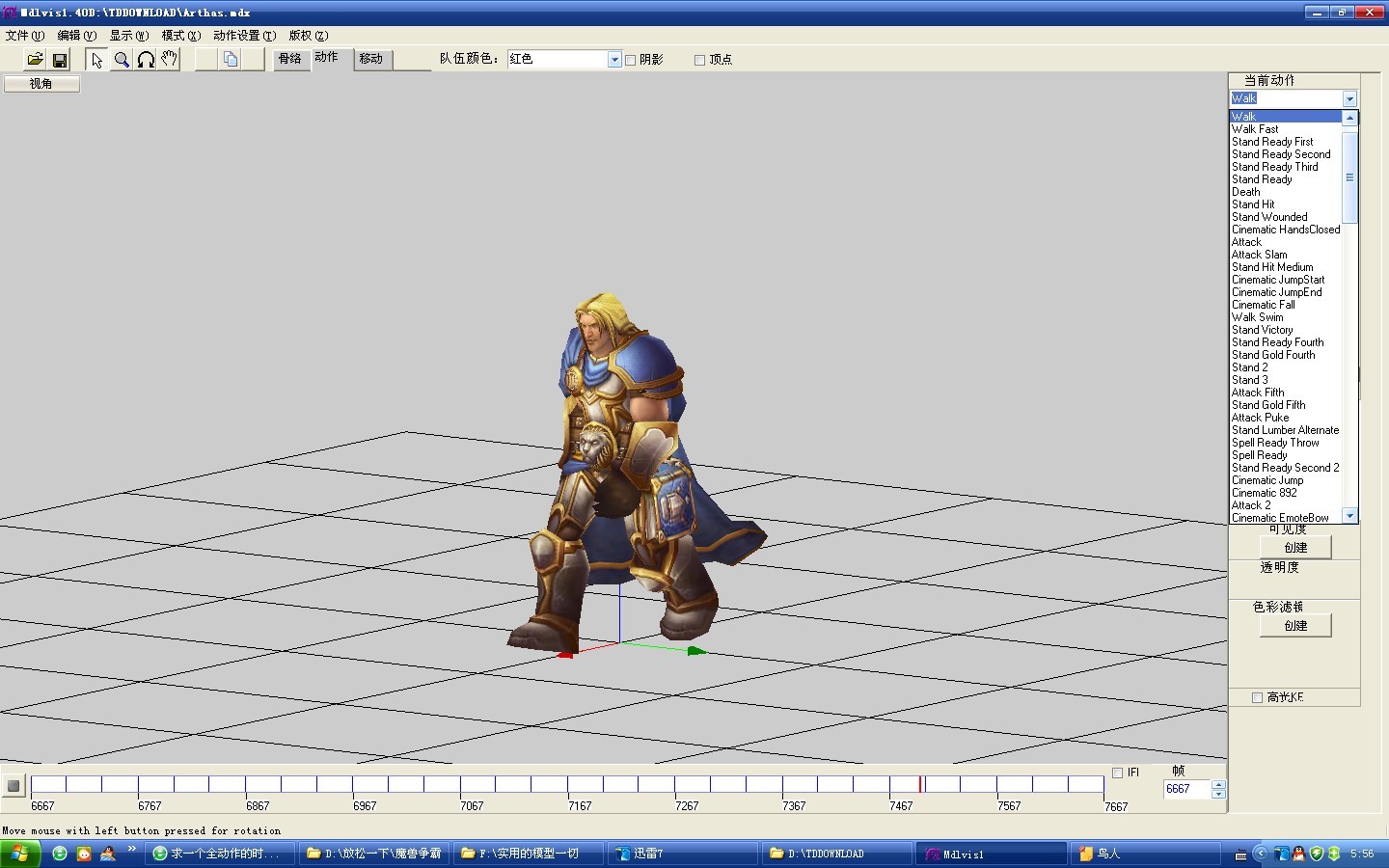The height and width of the screenshot is (868, 1389).
Task: Collapse the 当前动作 animation dropdown arrow
Action: coord(1349,99)
